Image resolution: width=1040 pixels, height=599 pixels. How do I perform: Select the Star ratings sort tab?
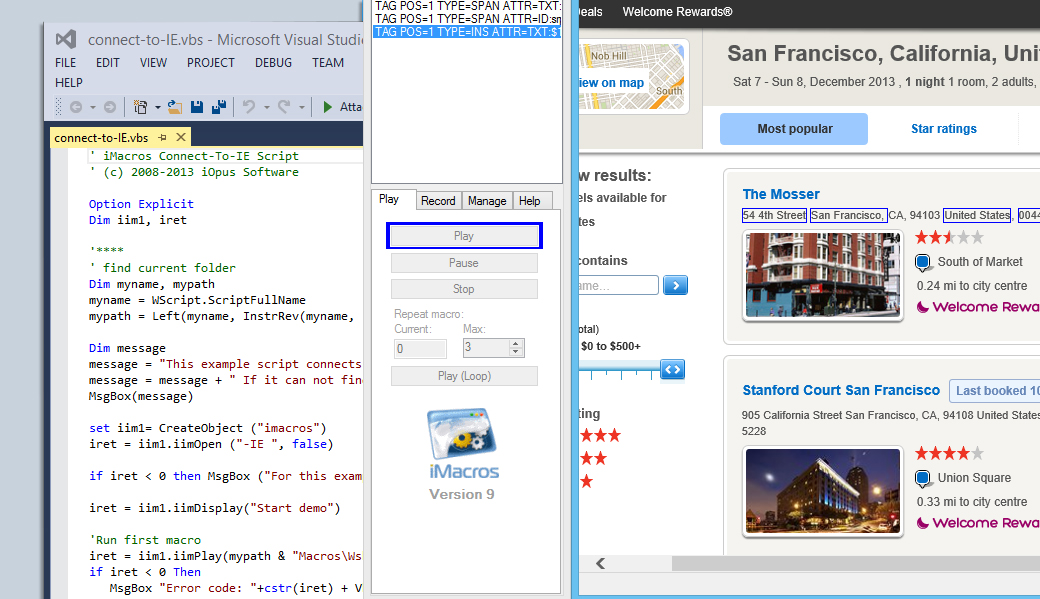coord(943,129)
